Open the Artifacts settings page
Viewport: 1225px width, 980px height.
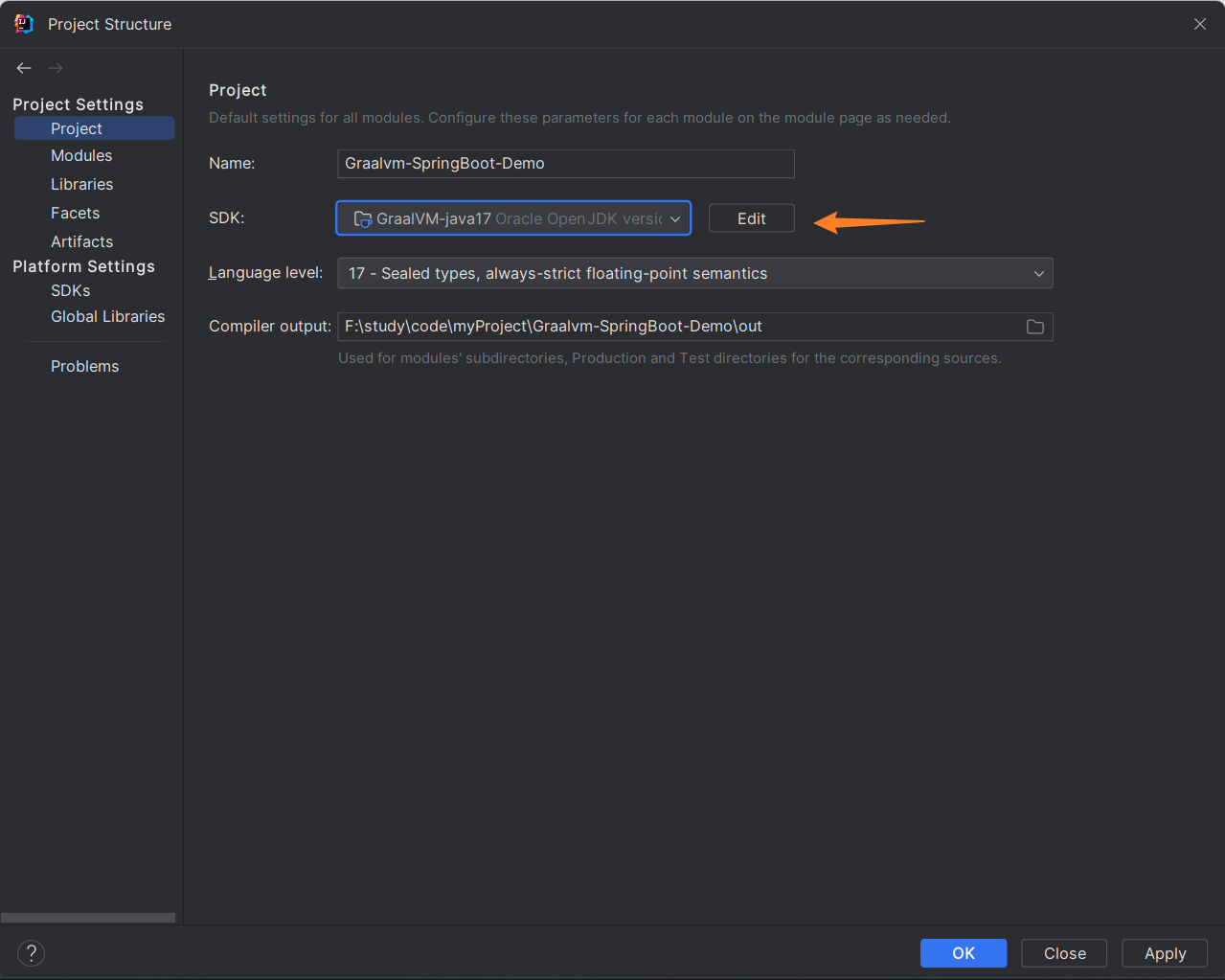pos(81,241)
